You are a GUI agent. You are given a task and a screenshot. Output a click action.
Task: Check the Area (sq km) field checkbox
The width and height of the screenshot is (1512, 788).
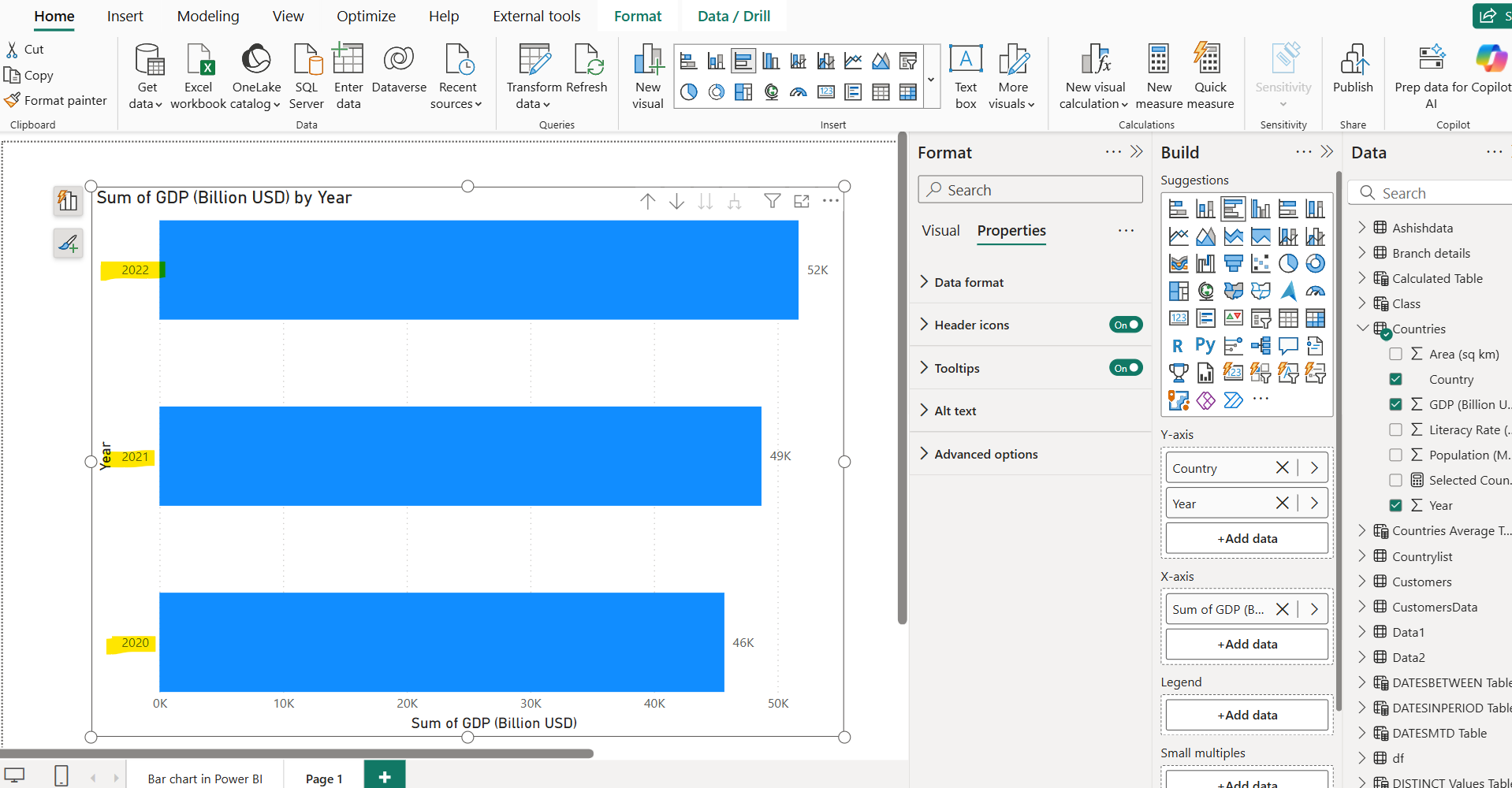pos(1395,355)
